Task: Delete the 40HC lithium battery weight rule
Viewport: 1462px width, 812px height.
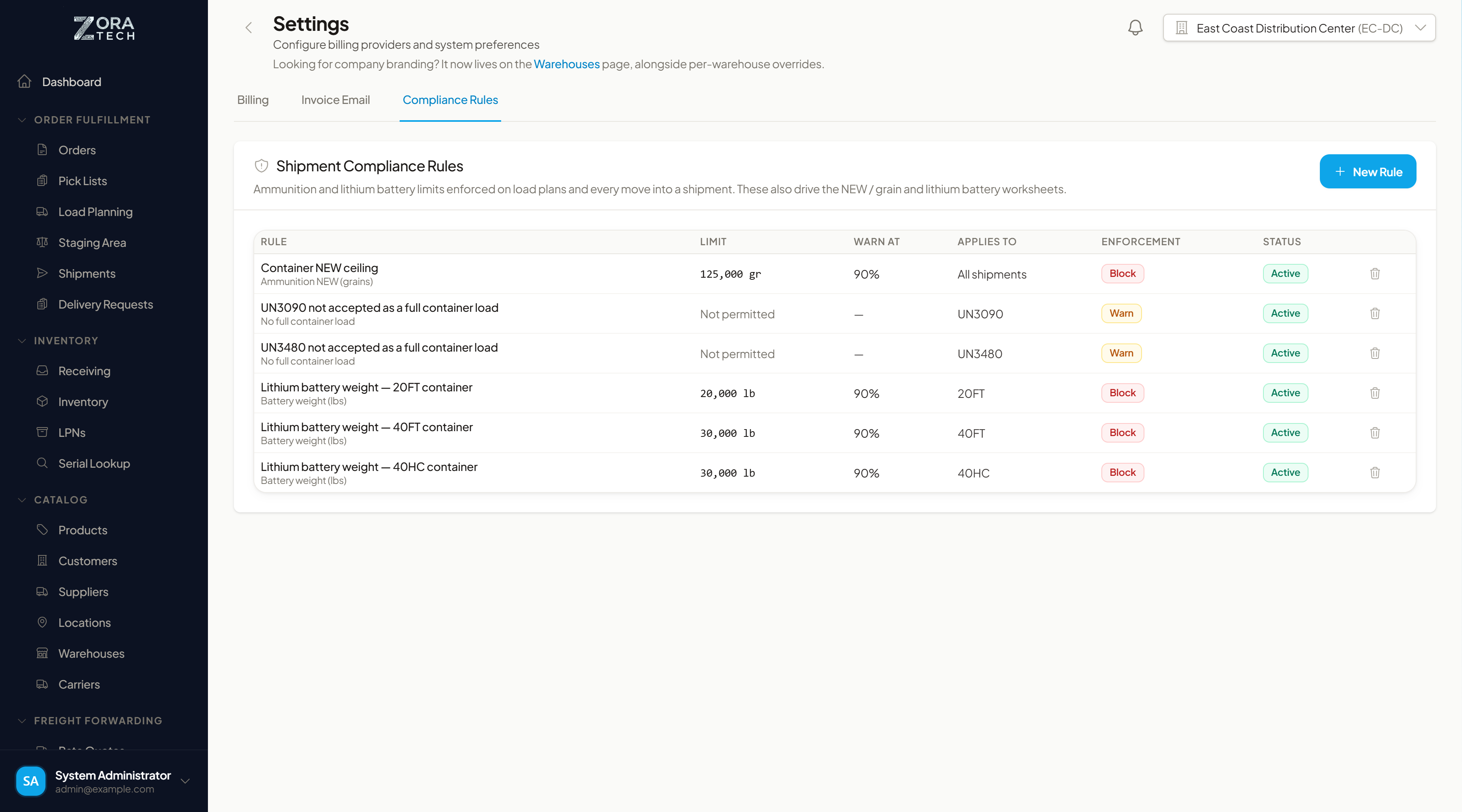Action: click(x=1375, y=473)
